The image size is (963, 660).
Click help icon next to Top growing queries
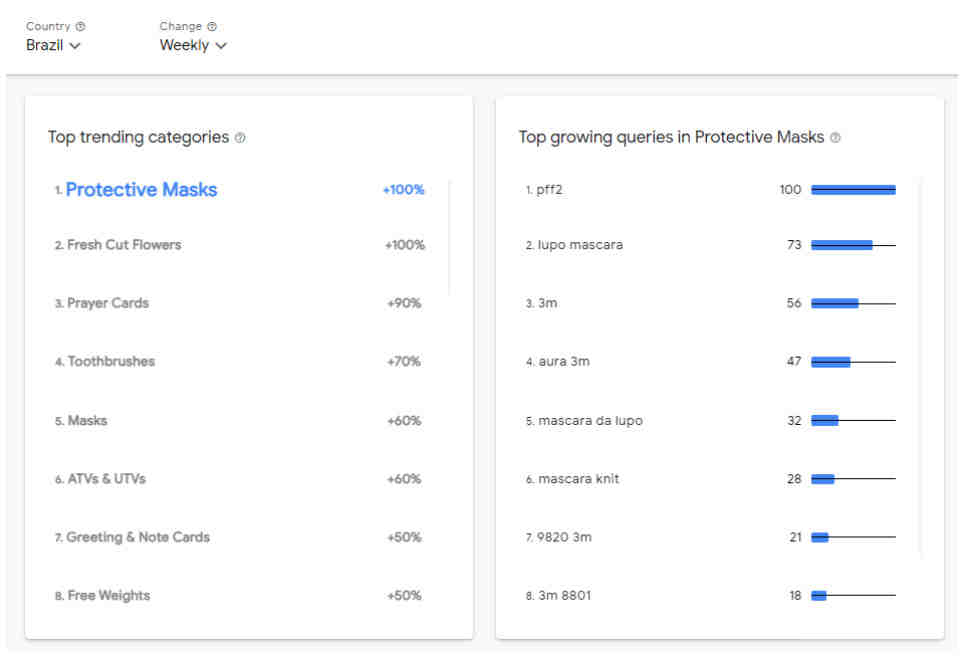(835, 138)
